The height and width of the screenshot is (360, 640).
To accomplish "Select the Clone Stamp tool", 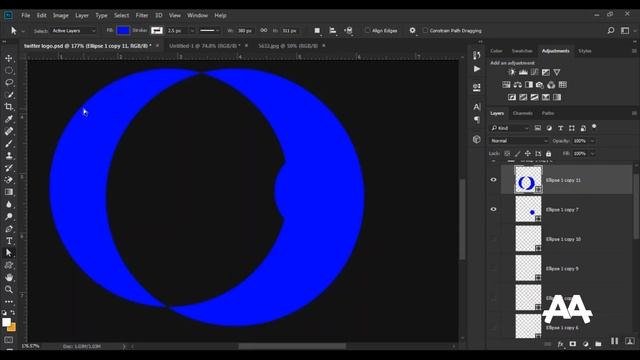I will click(9, 156).
